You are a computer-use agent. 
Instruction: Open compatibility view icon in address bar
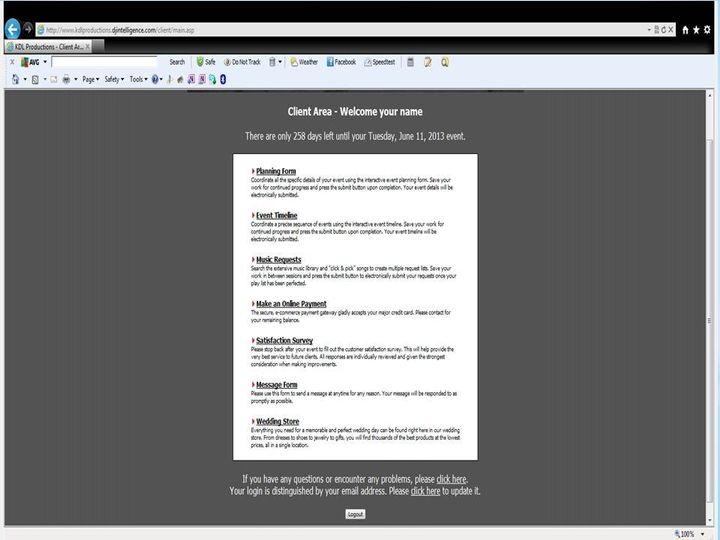tap(657, 30)
